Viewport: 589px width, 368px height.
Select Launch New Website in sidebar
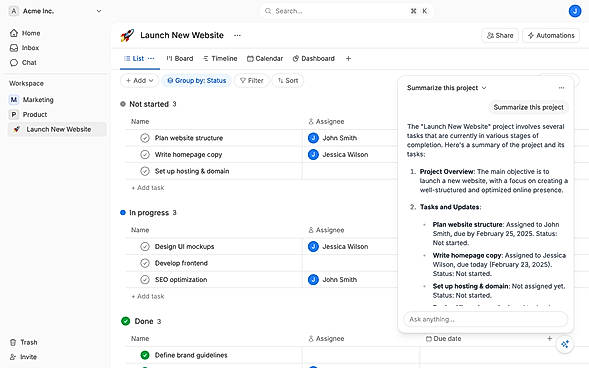(x=57, y=129)
